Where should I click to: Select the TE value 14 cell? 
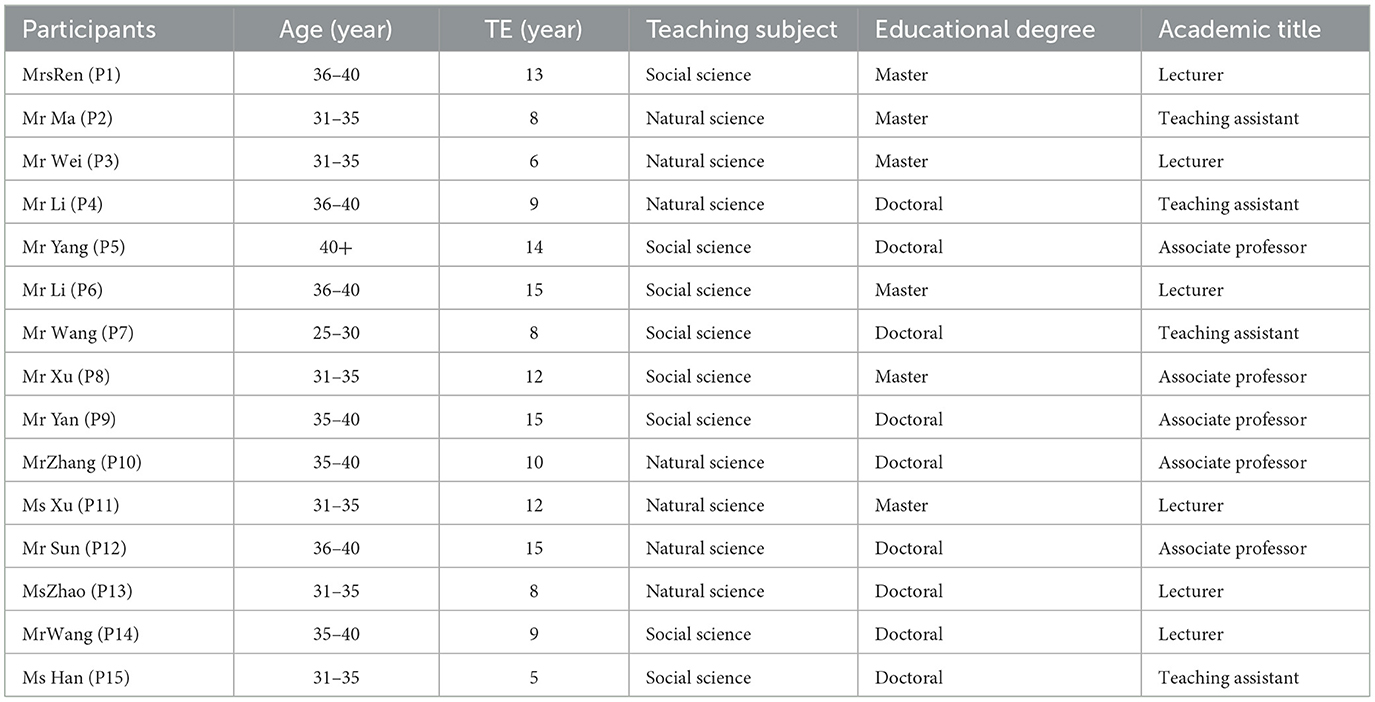tap(533, 247)
